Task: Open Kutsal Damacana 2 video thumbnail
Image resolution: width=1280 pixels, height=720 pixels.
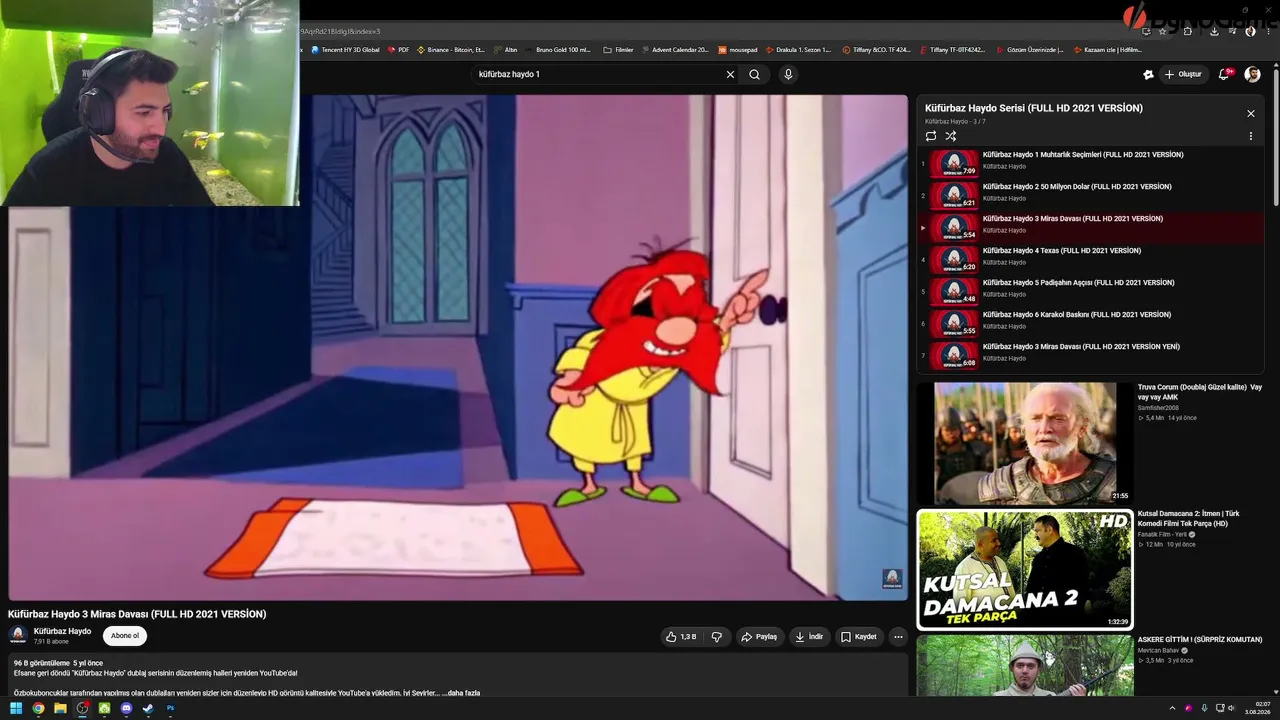Action: coord(1025,570)
